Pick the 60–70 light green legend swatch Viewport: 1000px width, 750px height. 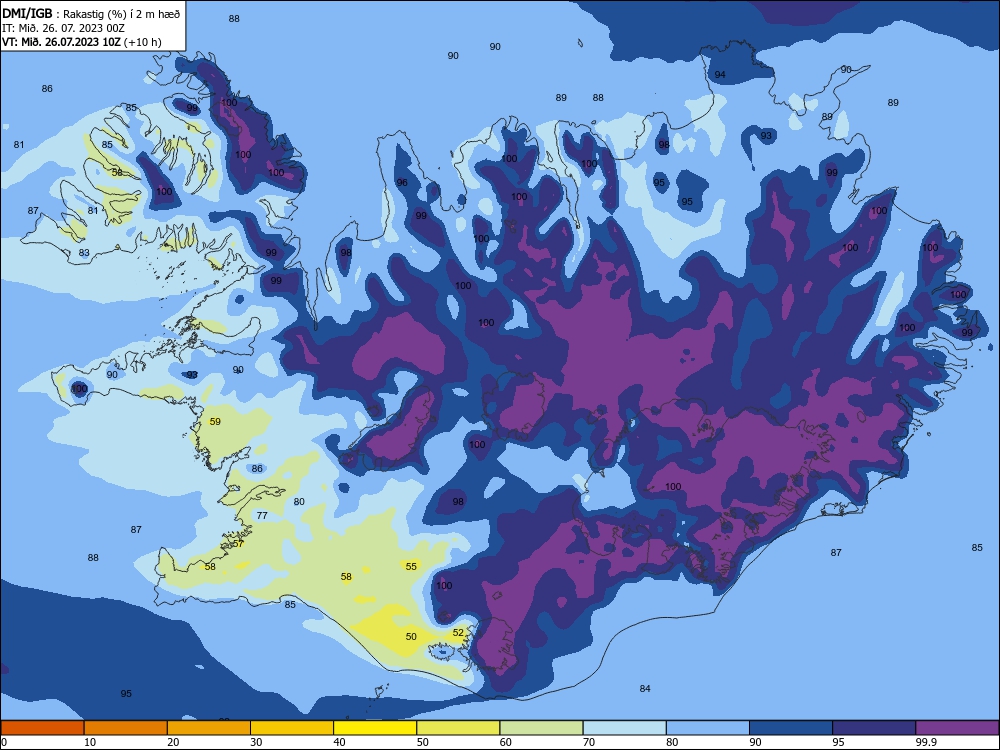pos(541,728)
